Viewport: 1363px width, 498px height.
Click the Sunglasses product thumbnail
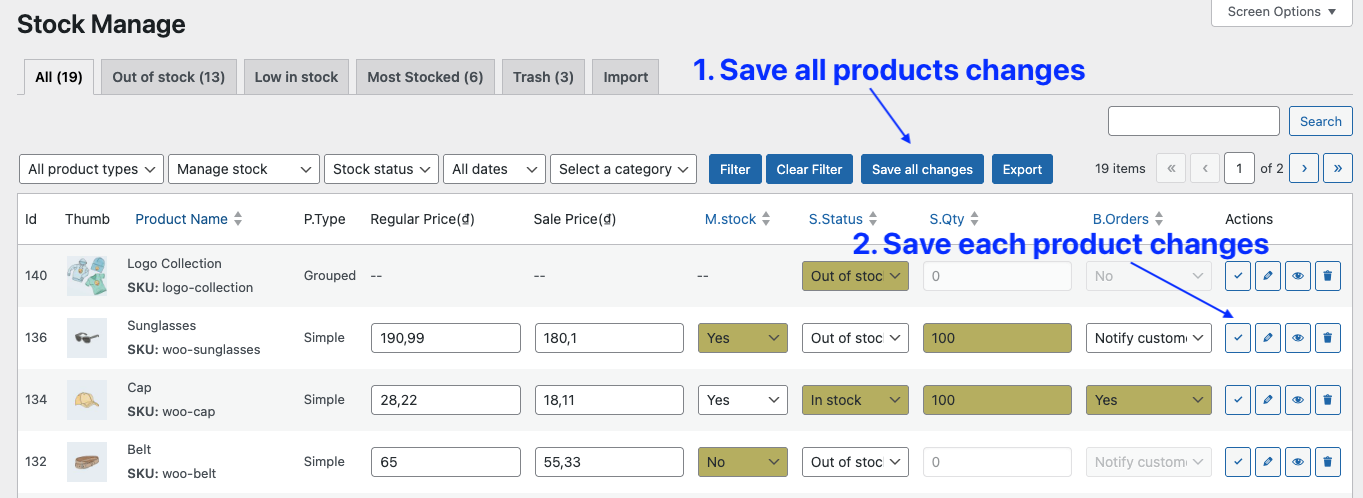pyautogui.click(x=86, y=338)
